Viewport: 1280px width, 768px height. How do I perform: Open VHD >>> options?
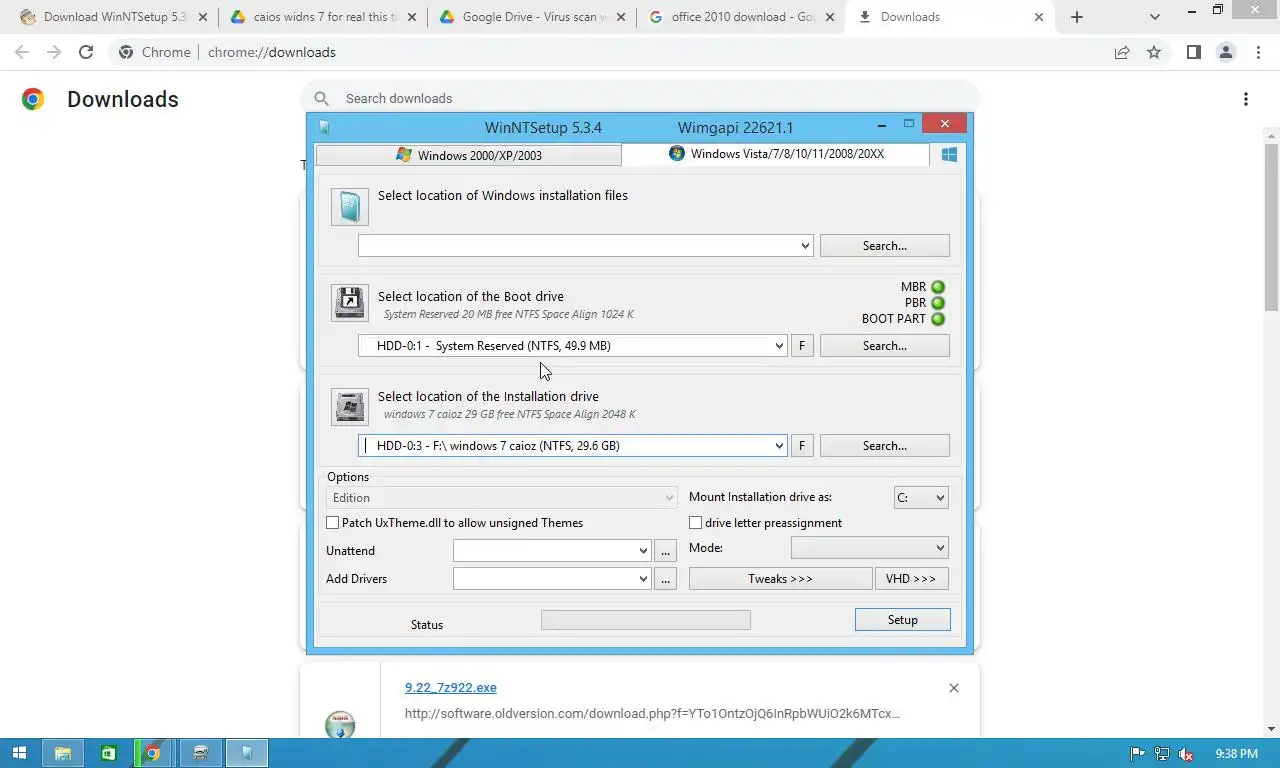[911, 579]
